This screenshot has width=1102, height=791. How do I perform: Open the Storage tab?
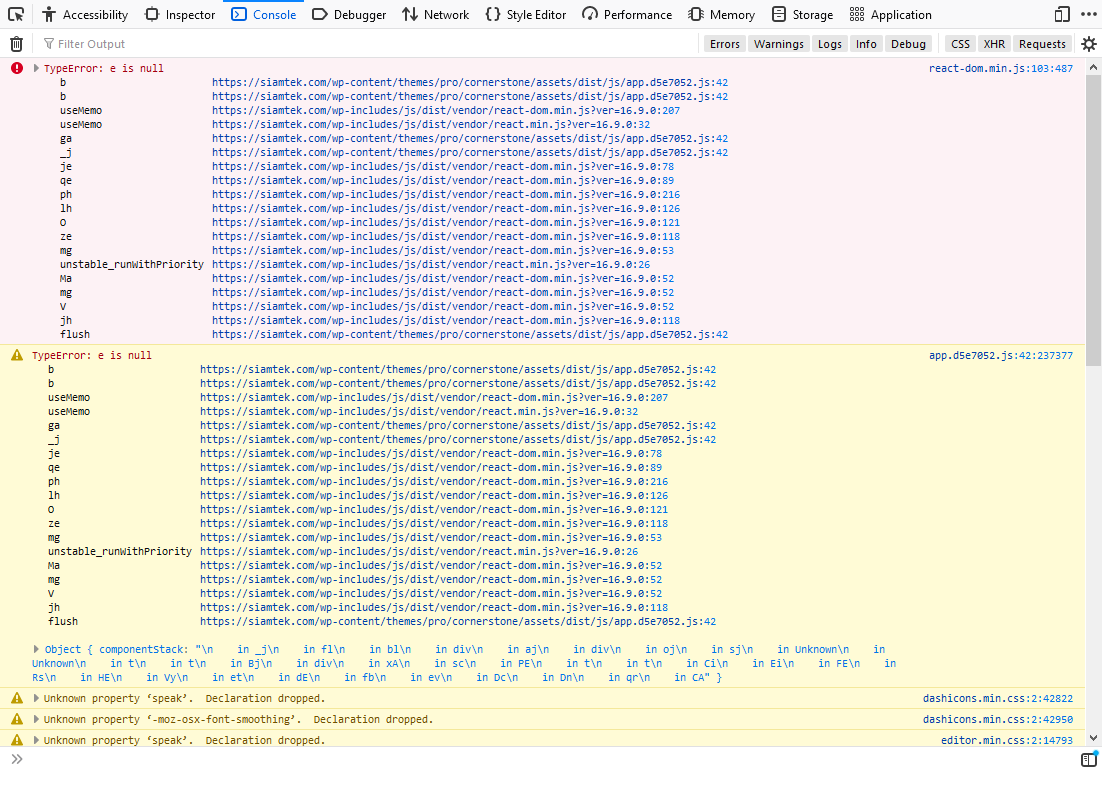(803, 14)
